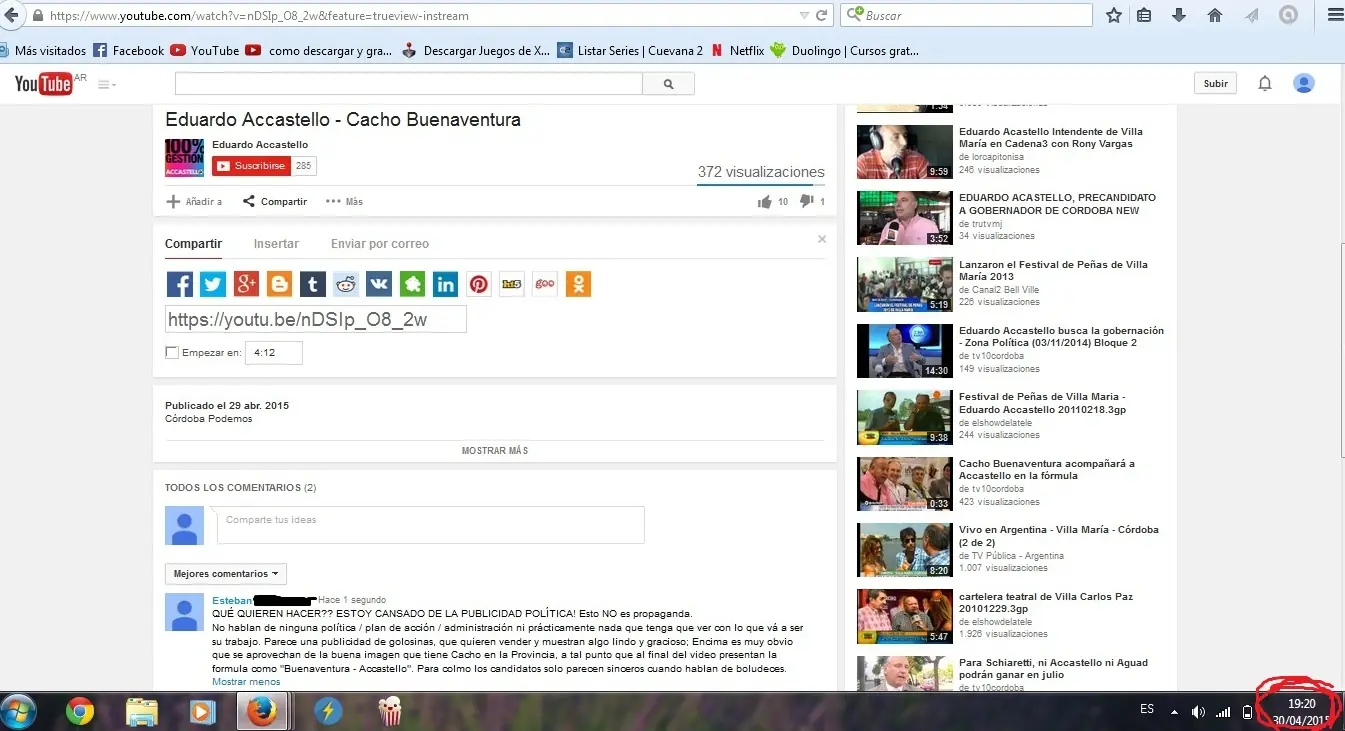Click the Eduardo Accastello channel avatar
1345x731 pixels.
[x=184, y=158]
